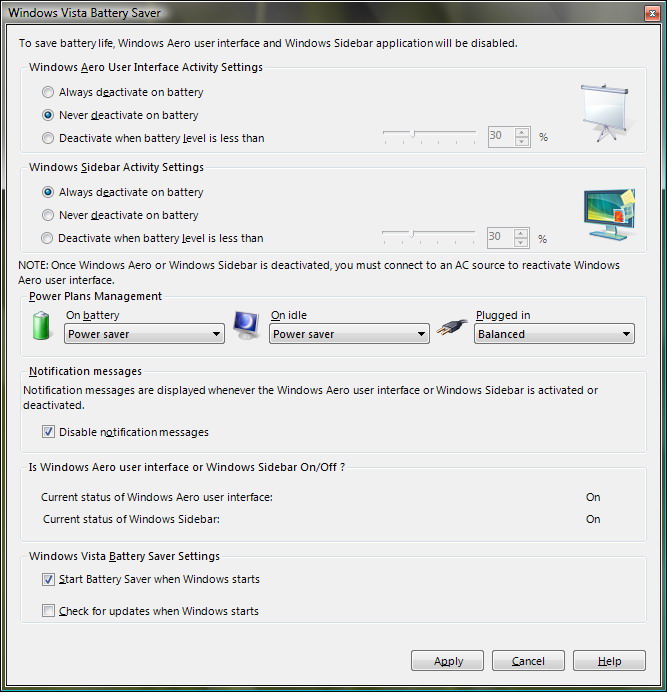This screenshot has height=692, width=667.
Task: Decrease Aero battery percent with down arrow
Action: click(x=522, y=142)
